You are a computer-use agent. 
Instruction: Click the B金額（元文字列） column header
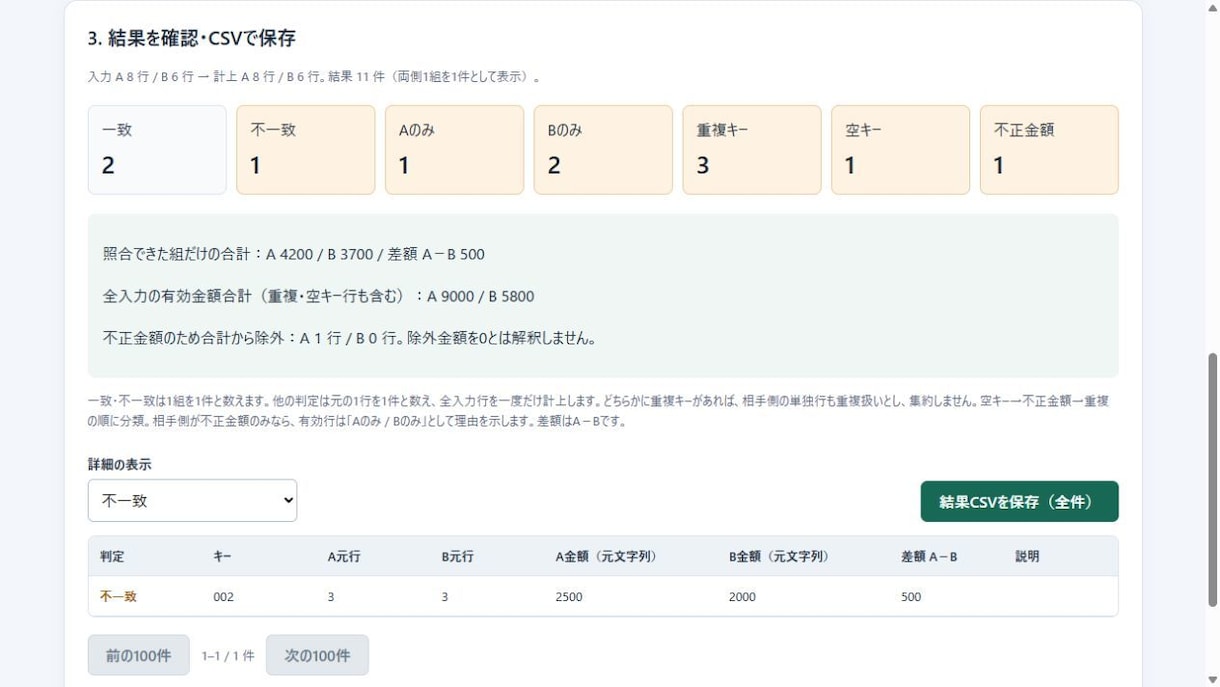tap(779, 556)
